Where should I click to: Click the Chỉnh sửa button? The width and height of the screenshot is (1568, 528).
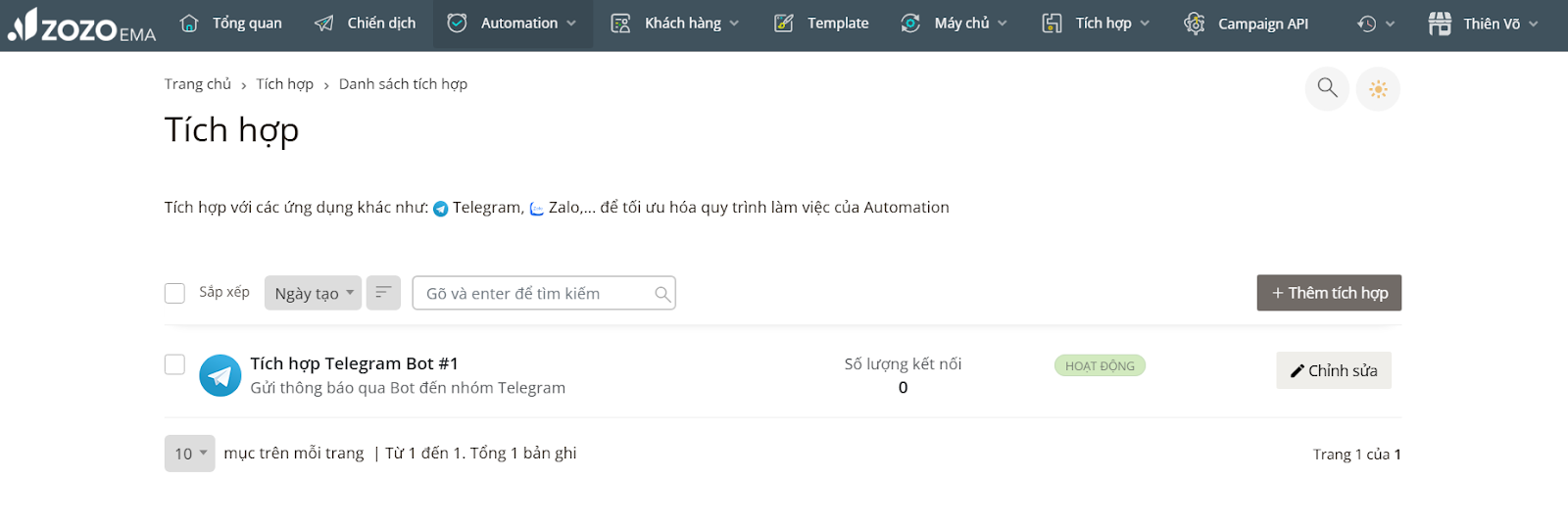tap(1334, 370)
